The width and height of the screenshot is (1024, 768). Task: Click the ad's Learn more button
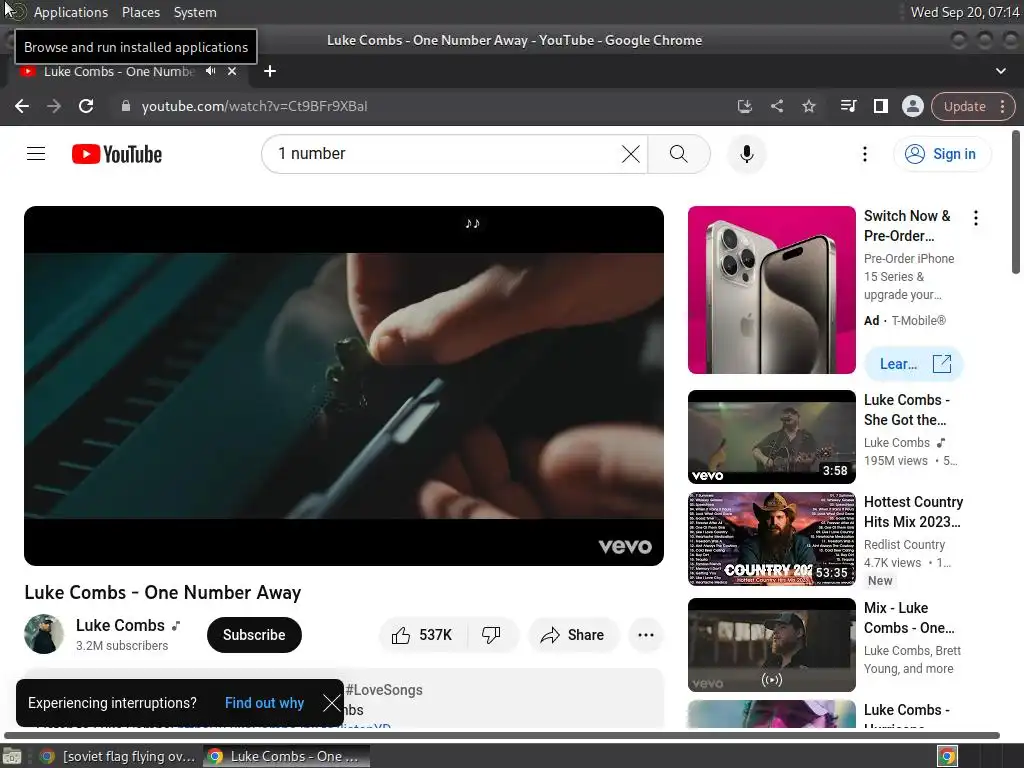click(x=914, y=364)
